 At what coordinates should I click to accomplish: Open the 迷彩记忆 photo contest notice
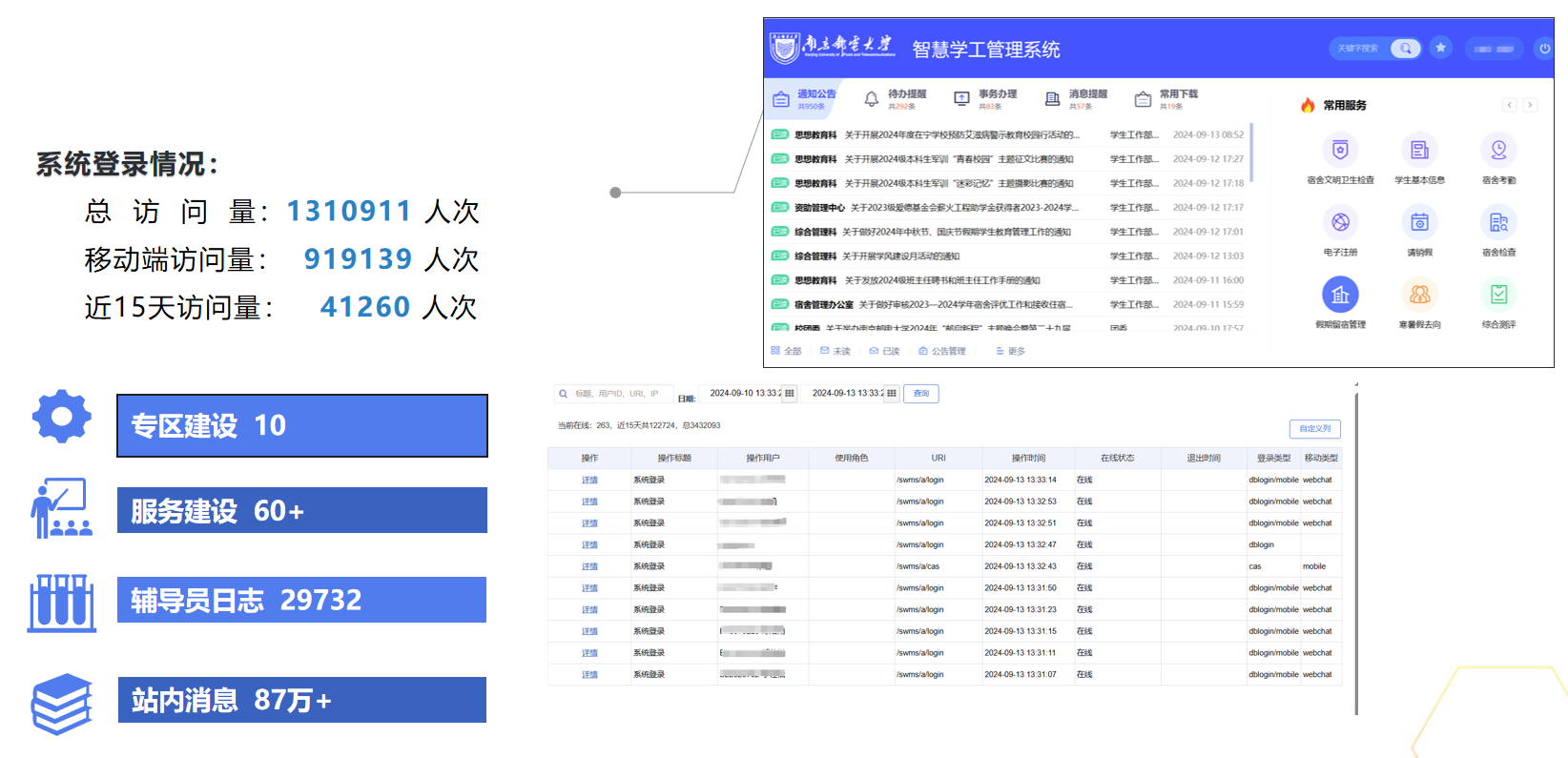pos(1007,183)
